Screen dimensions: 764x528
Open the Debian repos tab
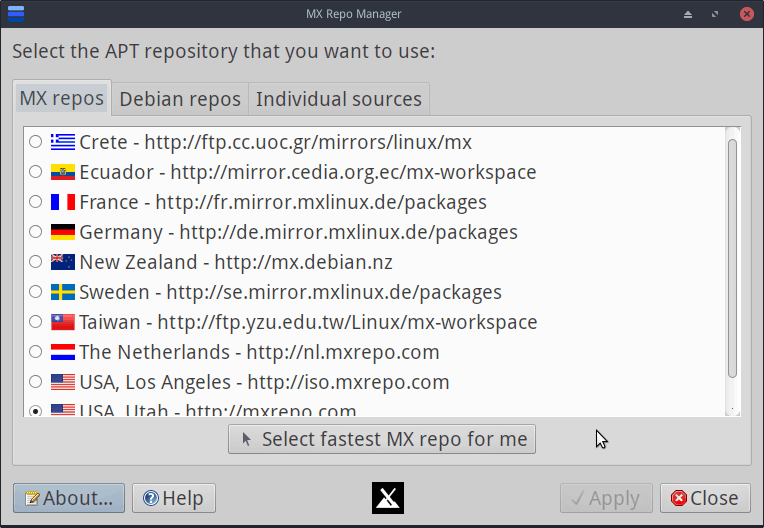click(x=180, y=99)
